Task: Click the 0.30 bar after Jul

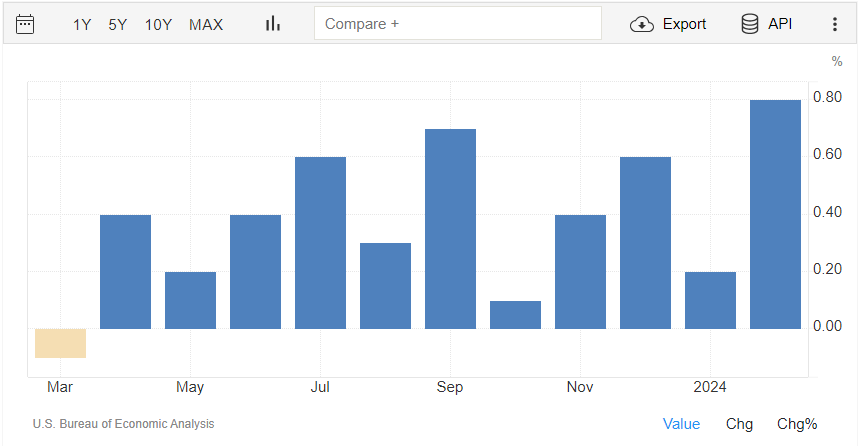Action: coord(385,286)
